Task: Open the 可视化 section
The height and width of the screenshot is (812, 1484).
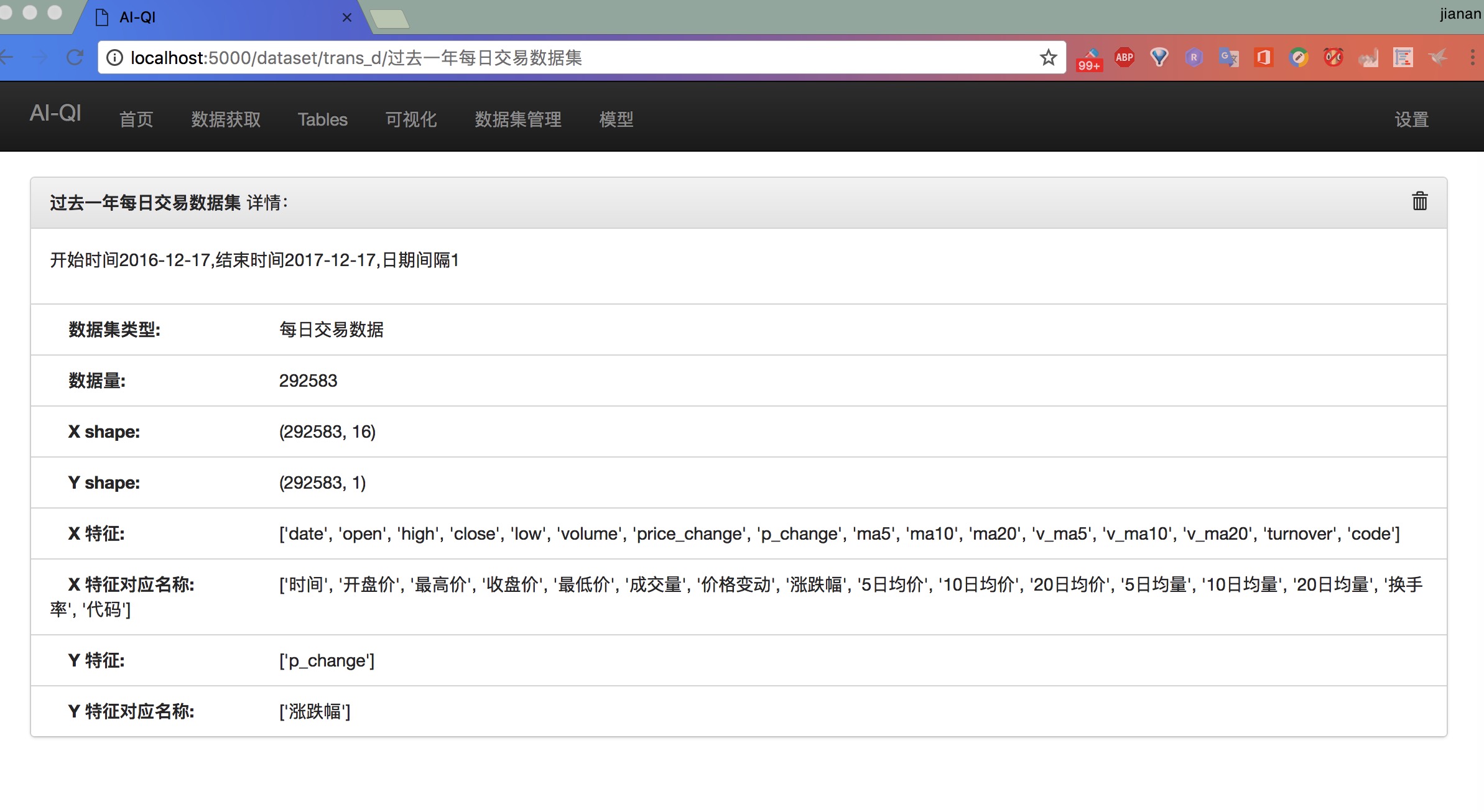Action: 411,119
